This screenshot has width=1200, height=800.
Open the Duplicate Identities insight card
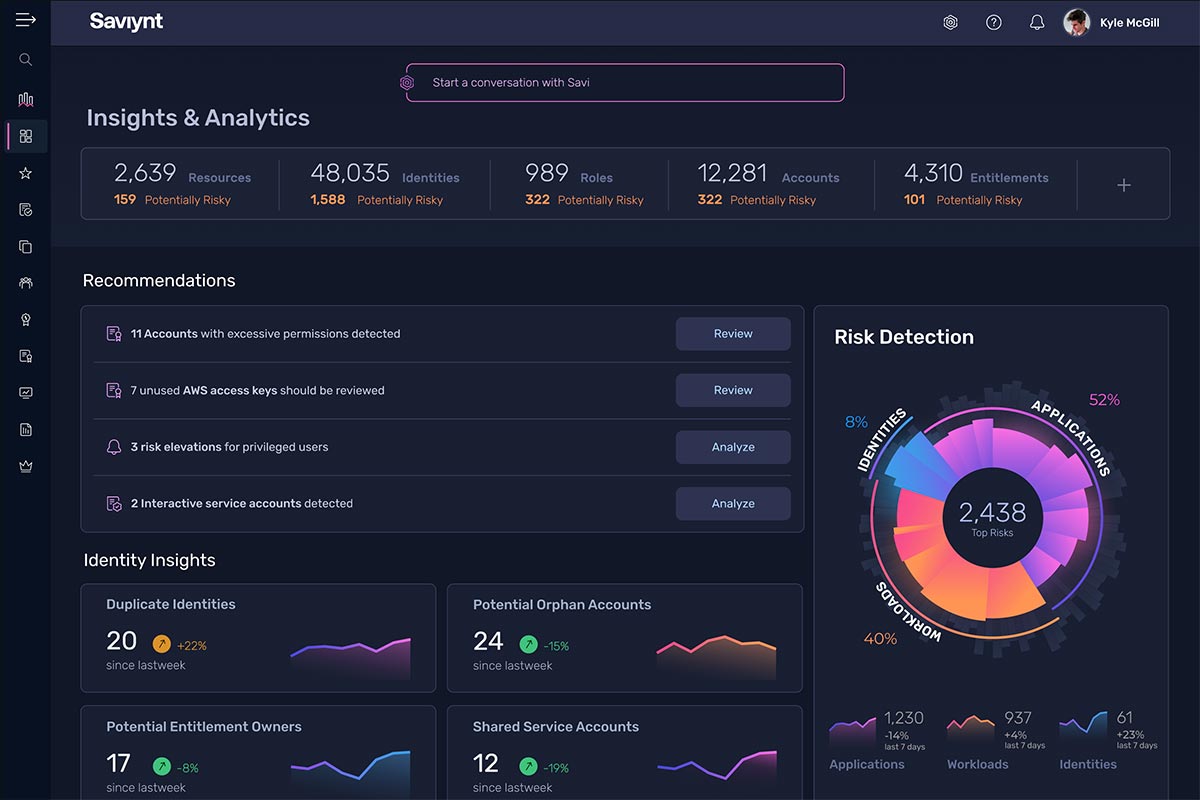click(x=258, y=637)
